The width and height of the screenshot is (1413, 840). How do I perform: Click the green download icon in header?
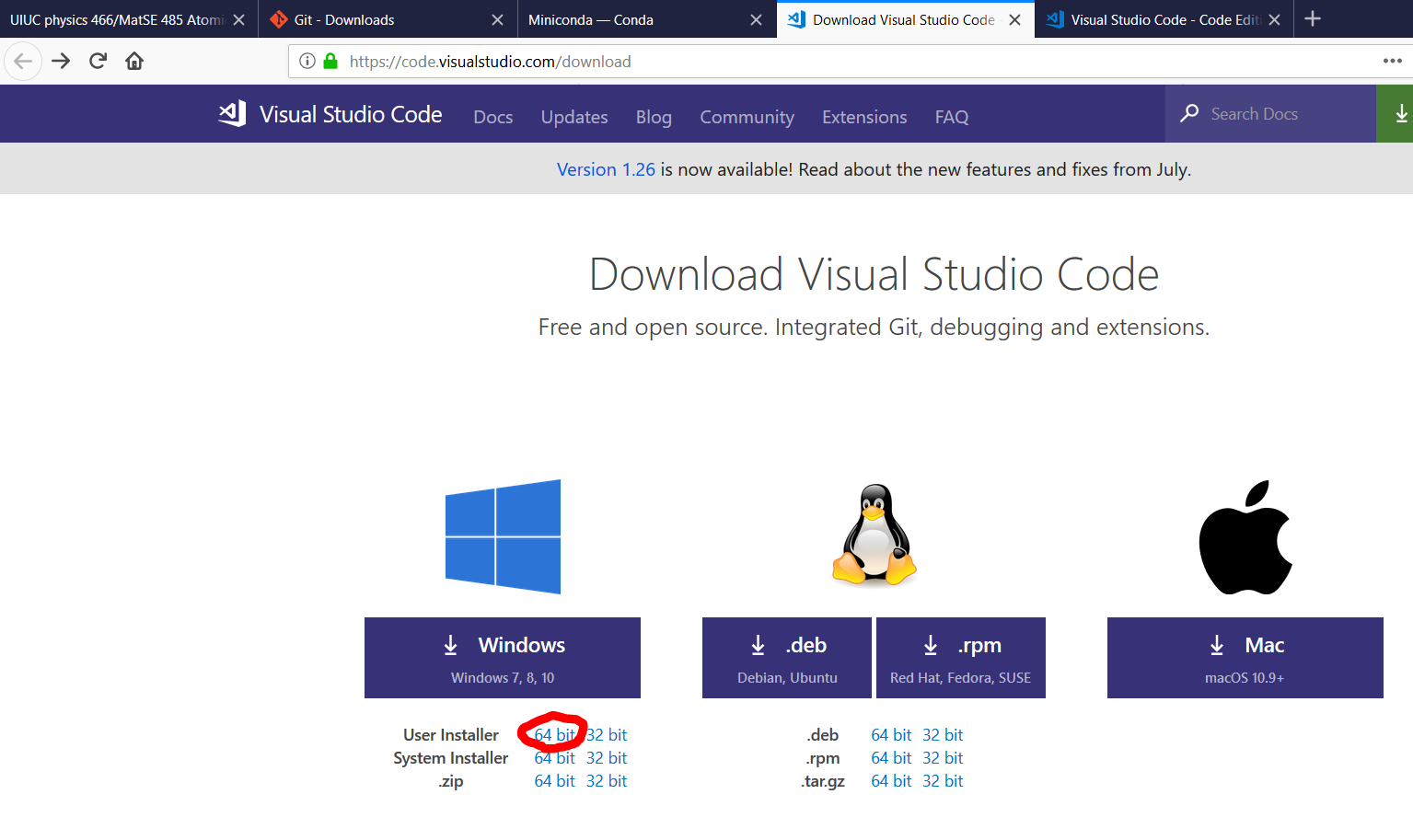(1399, 114)
